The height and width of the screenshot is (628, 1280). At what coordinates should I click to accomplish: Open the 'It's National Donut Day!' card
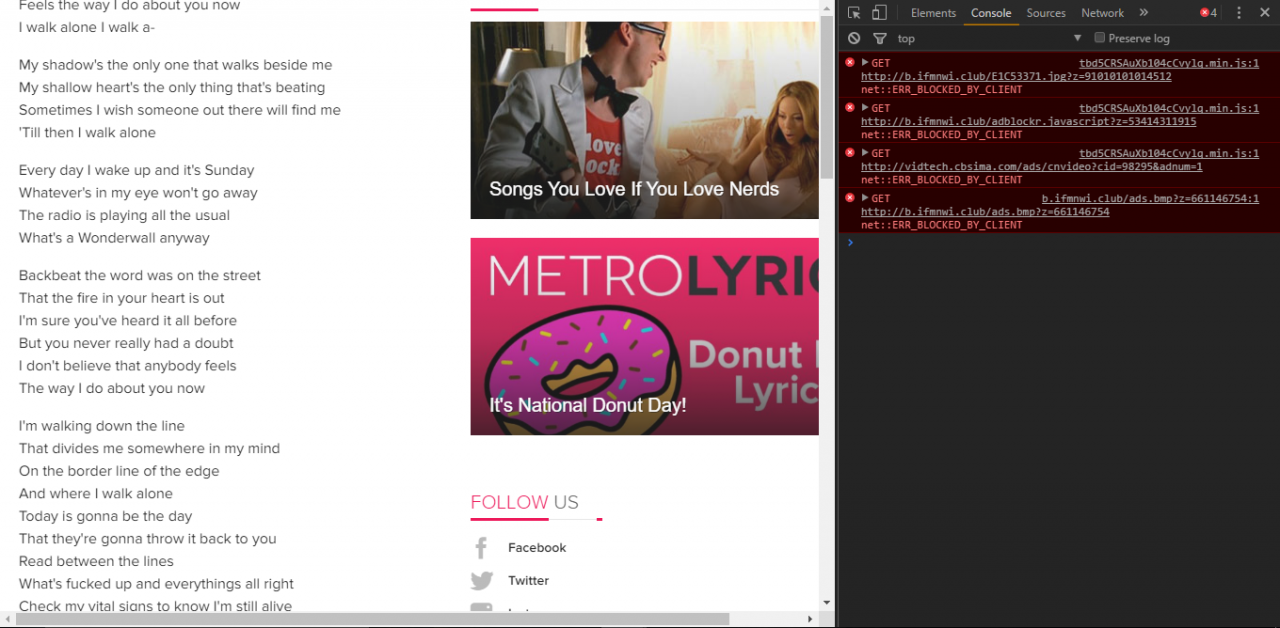click(644, 336)
